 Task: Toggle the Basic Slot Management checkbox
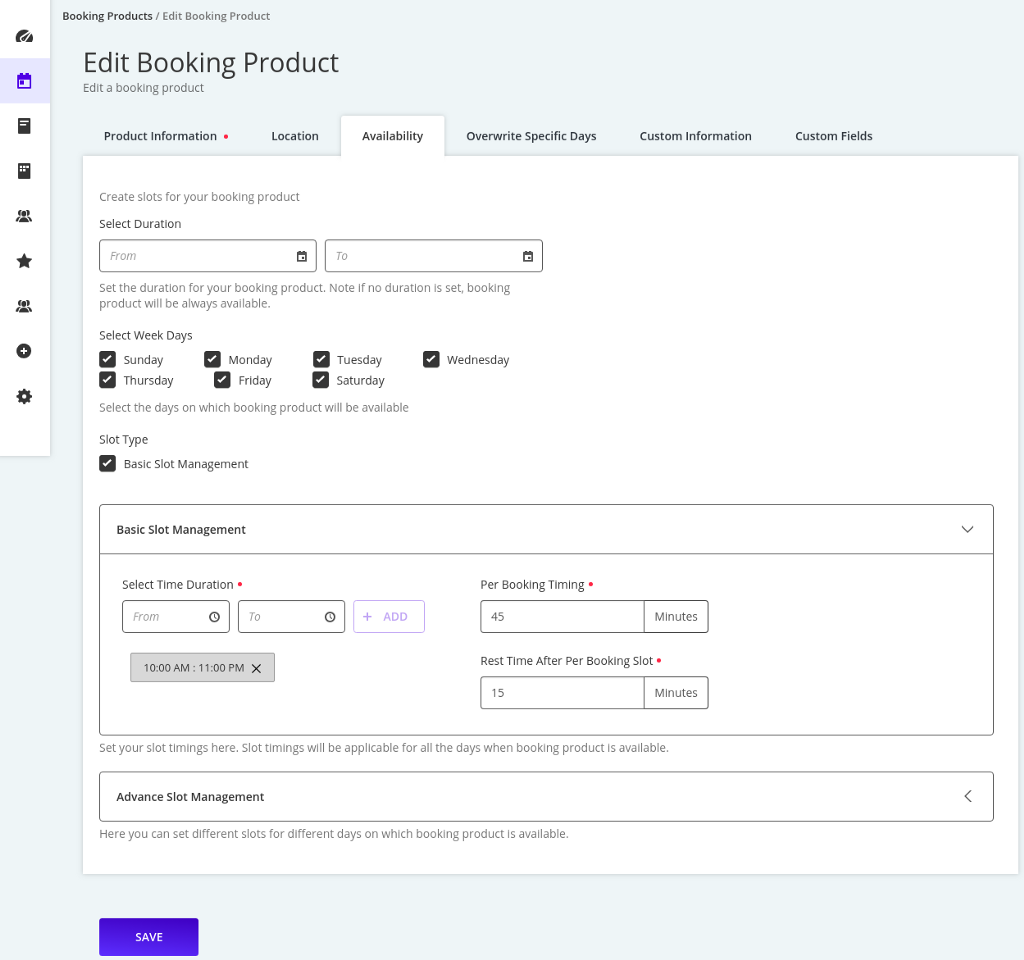point(108,463)
